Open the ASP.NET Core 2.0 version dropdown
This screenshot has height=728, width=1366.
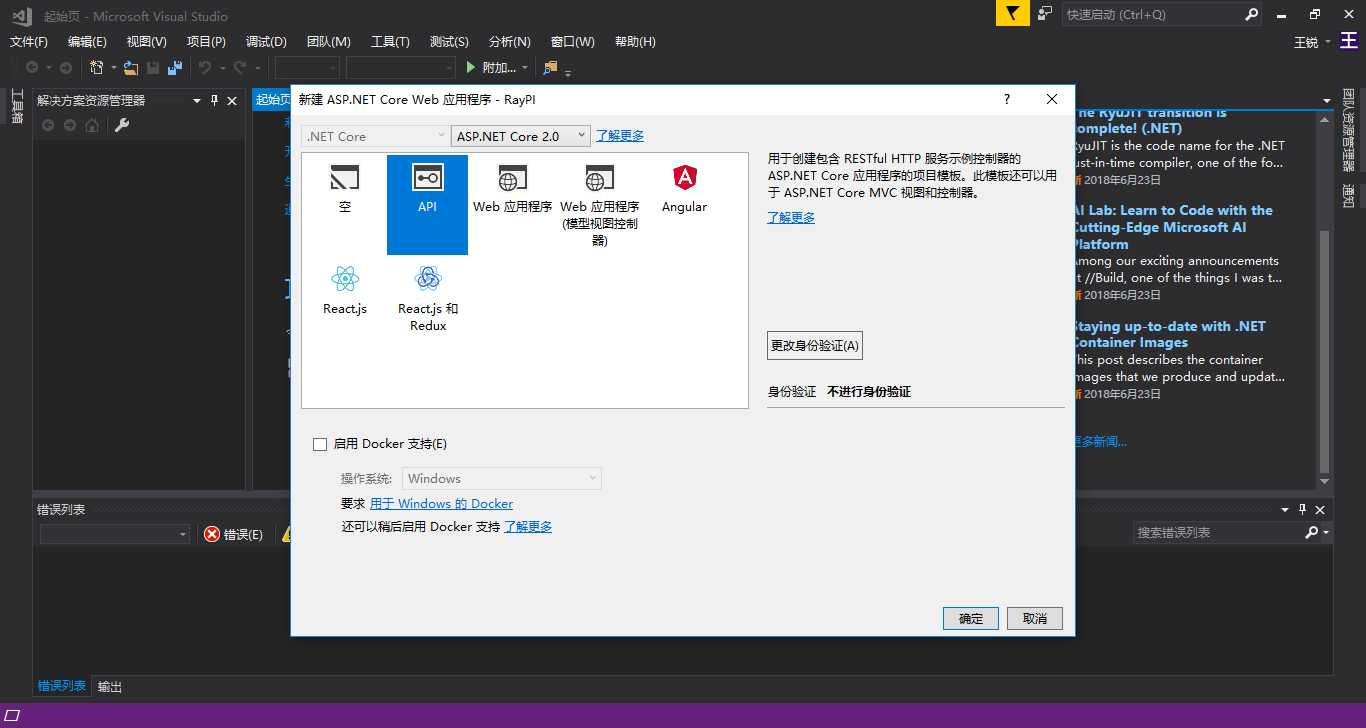(x=521, y=136)
